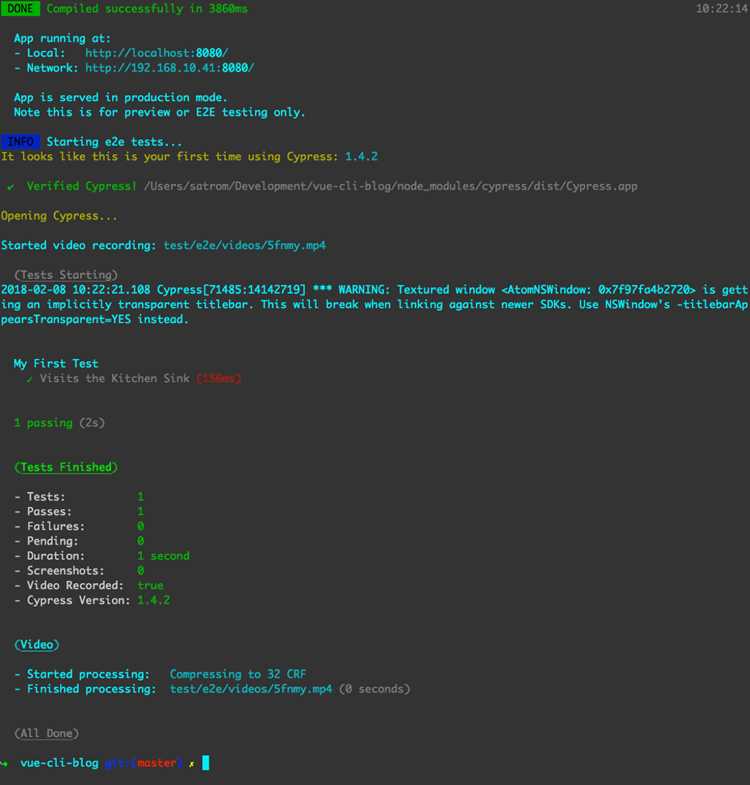Screen dimensions: 750x785
Task: Click the prompt arrow icon
Action: tap(5, 763)
